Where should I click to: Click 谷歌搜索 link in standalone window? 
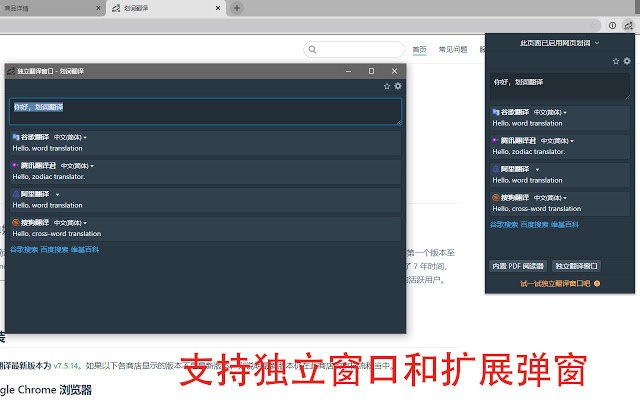click(24, 250)
